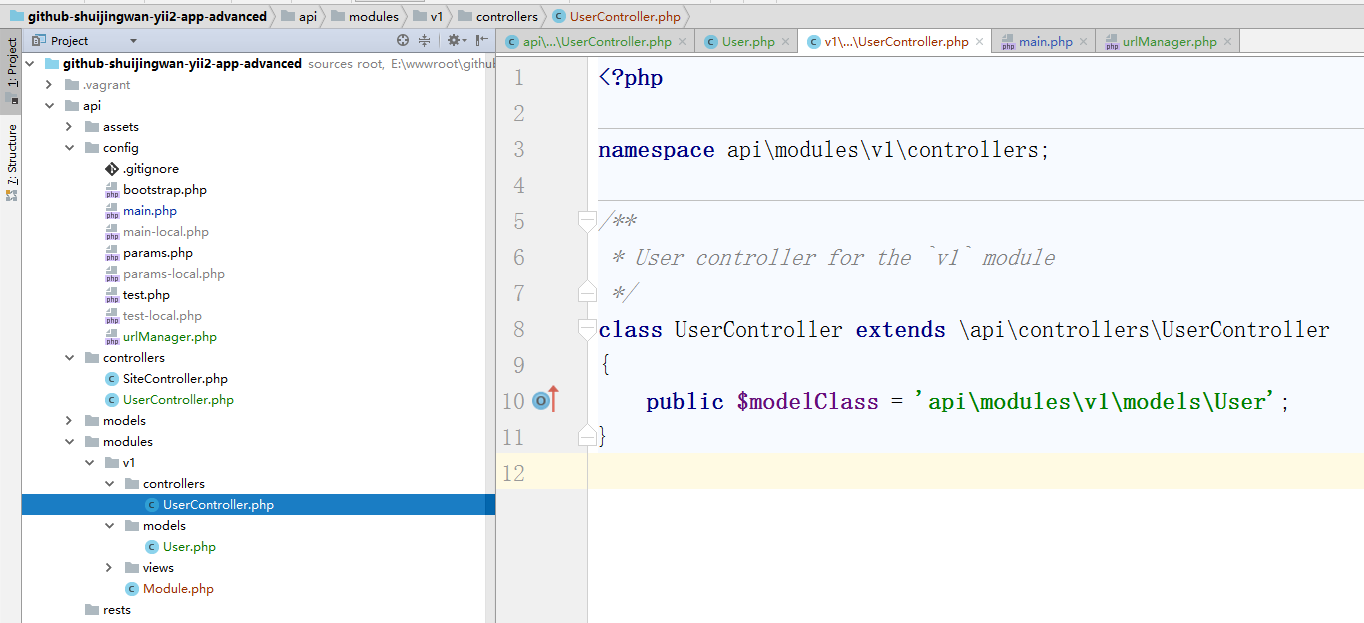Expand the views folder under v1
Image resolution: width=1364 pixels, height=623 pixels.
109,568
